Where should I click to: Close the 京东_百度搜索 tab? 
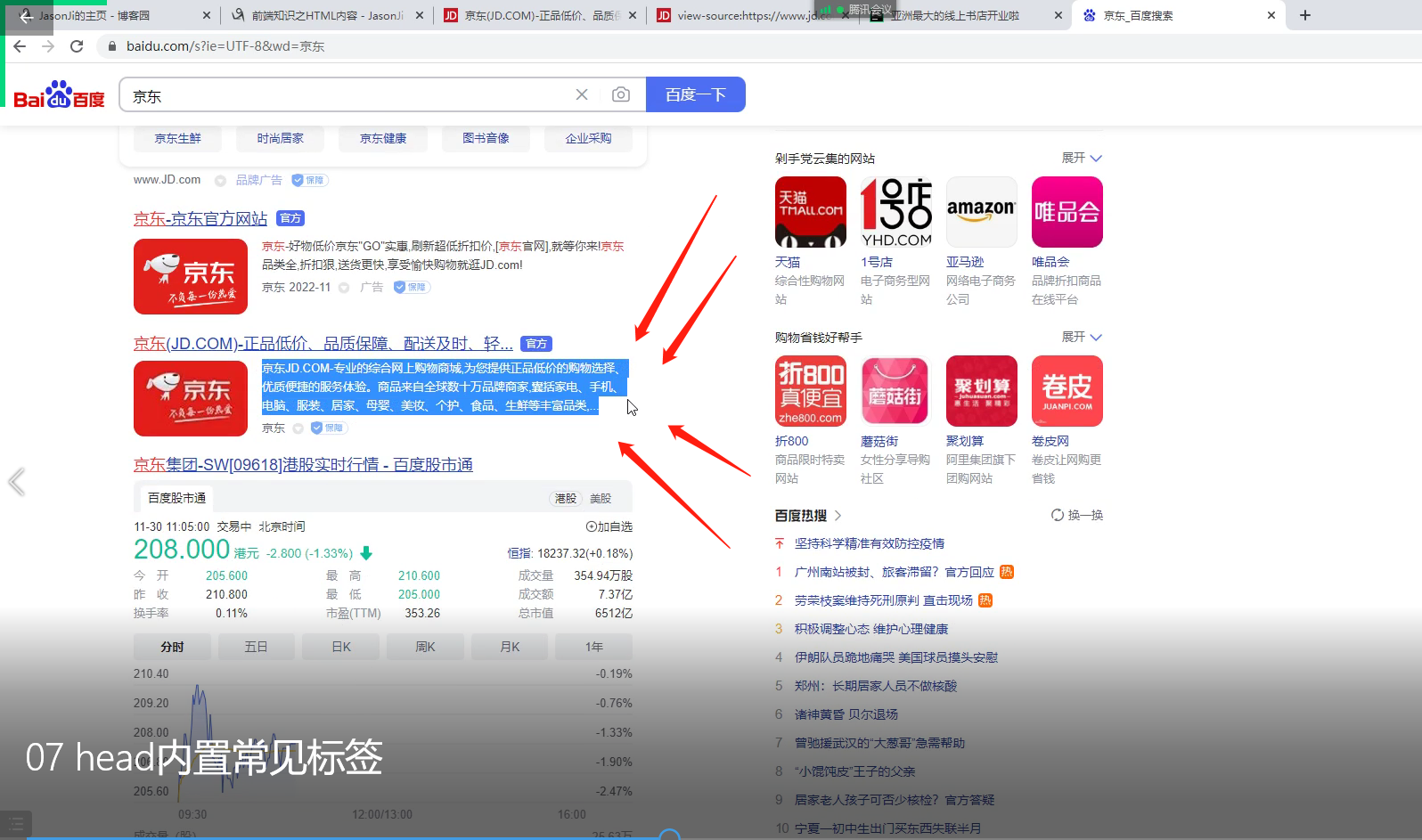pyautogui.click(x=1271, y=15)
